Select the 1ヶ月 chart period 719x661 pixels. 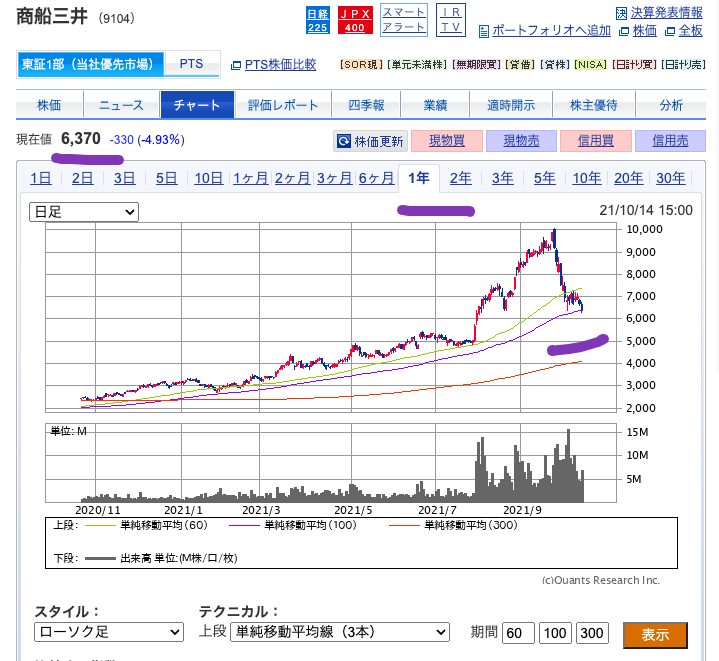click(x=250, y=178)
